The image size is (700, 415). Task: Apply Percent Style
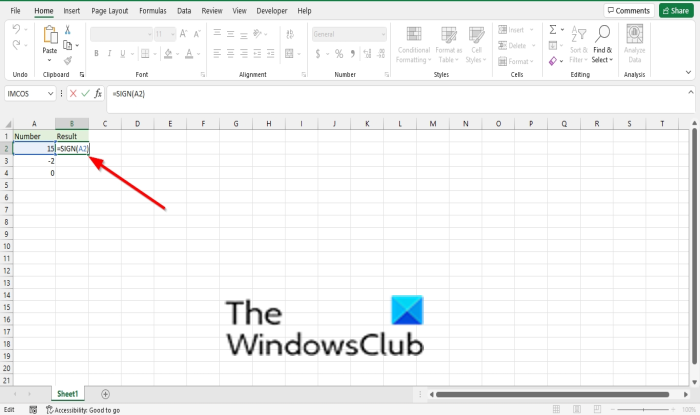click(339, 54)
